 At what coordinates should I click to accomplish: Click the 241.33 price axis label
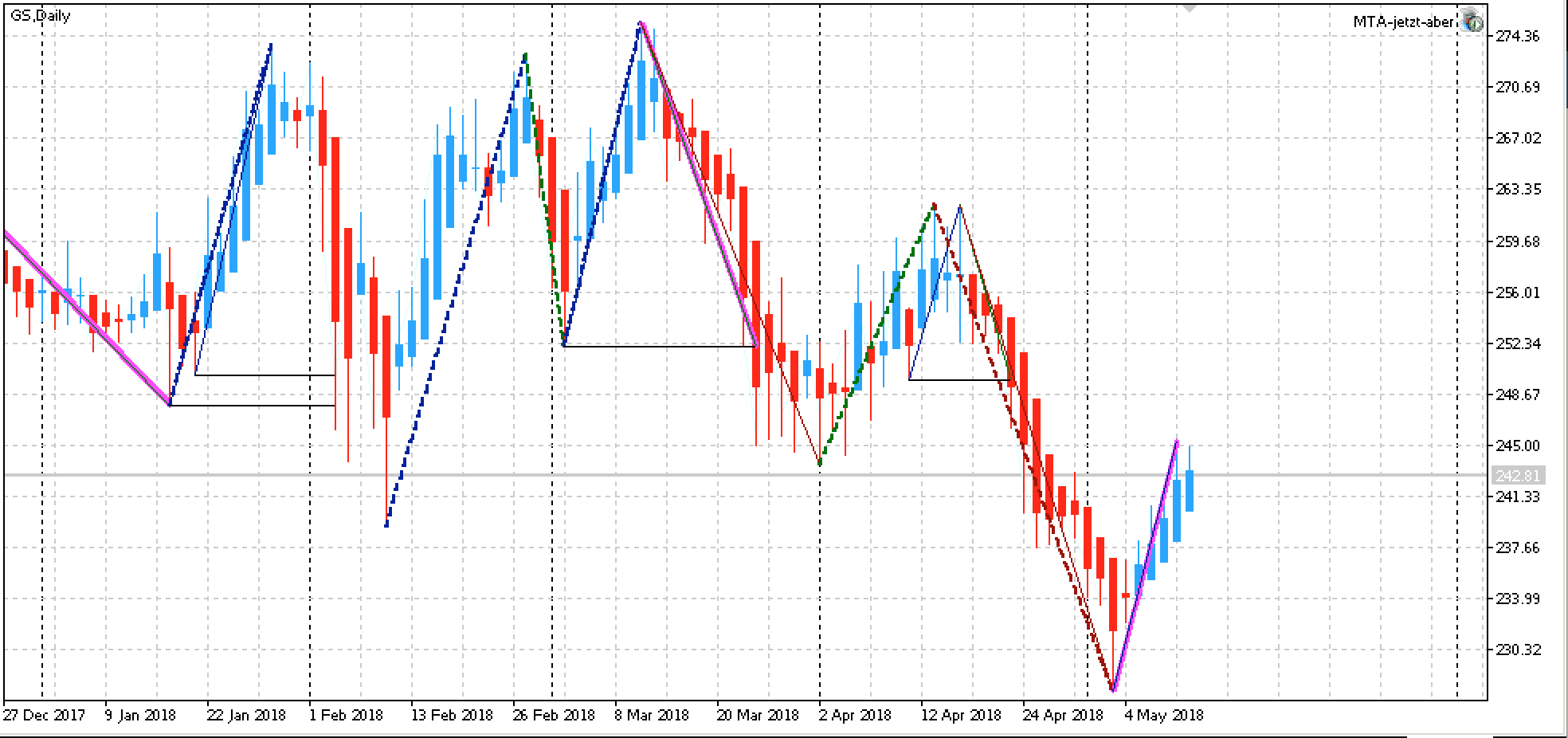coord(1518,497)
